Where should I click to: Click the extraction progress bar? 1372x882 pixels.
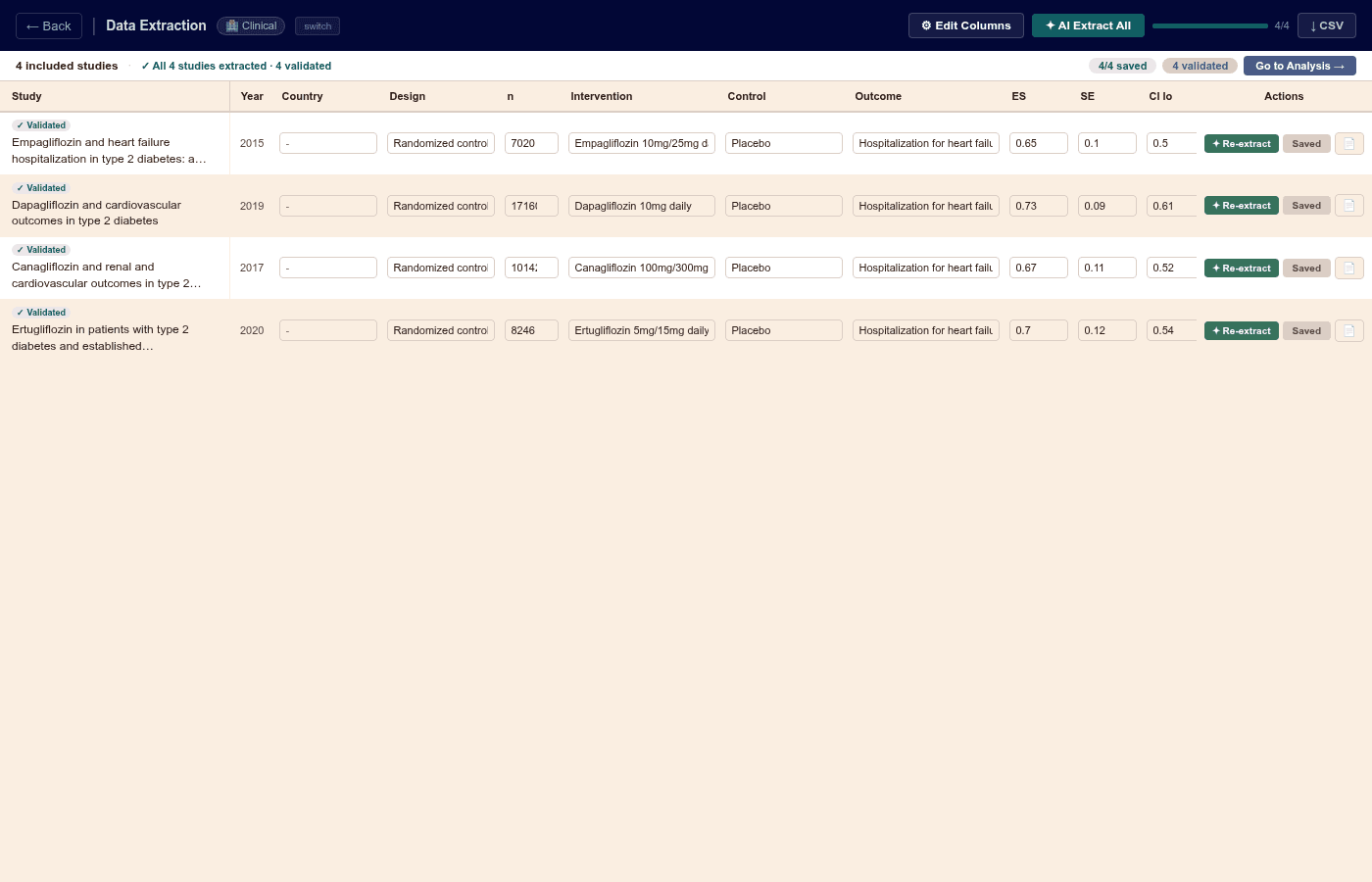tap(1210, 25)
